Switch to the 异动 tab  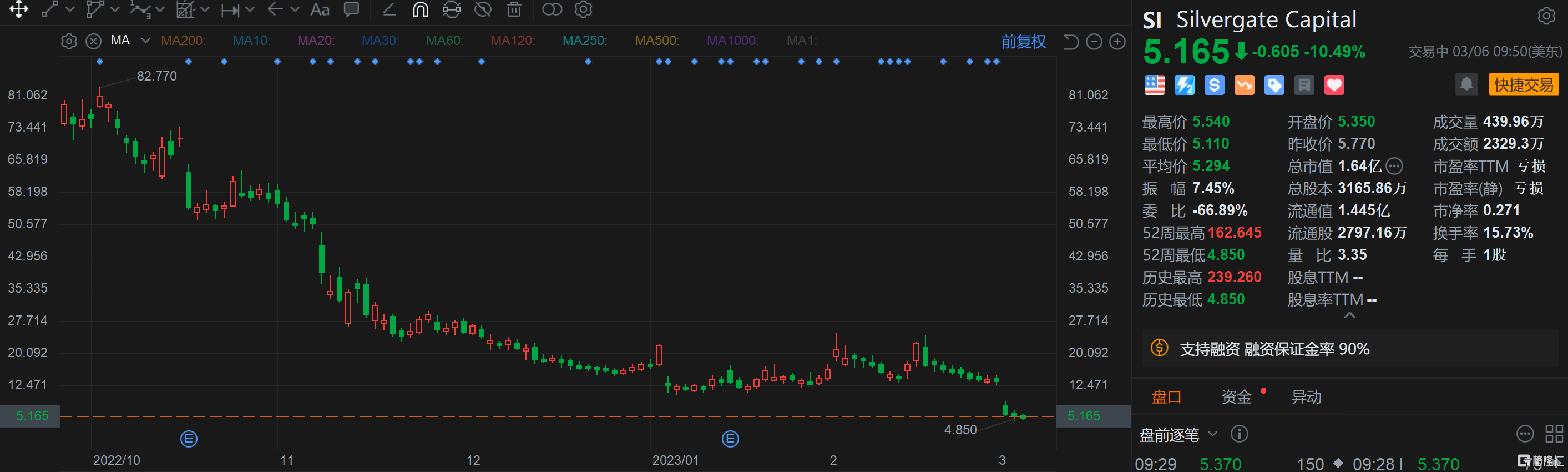1306,397
